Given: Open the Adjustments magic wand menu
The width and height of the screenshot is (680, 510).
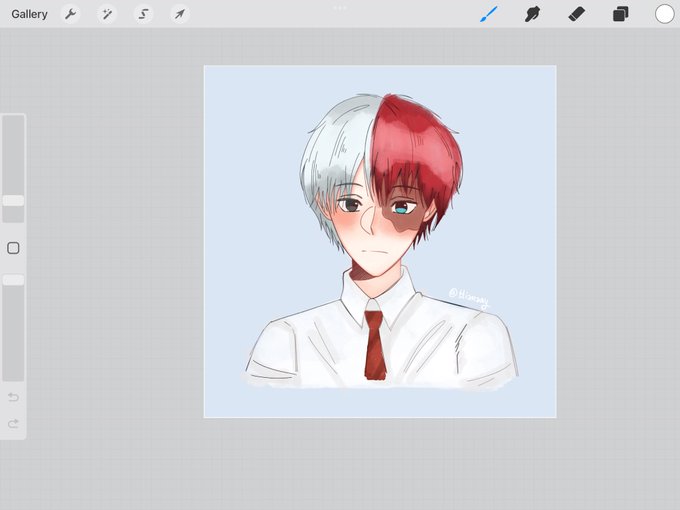Looking at the screenshot, I should pos(107,14).
